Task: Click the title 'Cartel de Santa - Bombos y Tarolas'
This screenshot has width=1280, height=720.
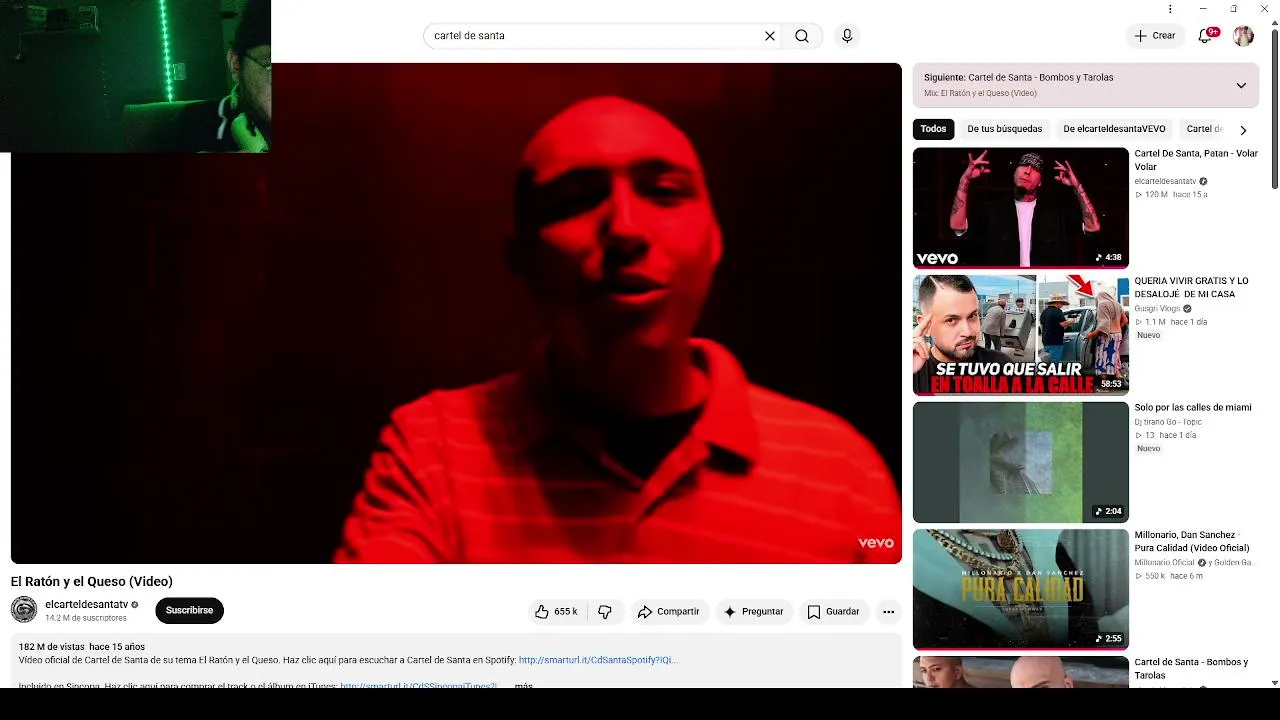Action: tap(1191, 669)
